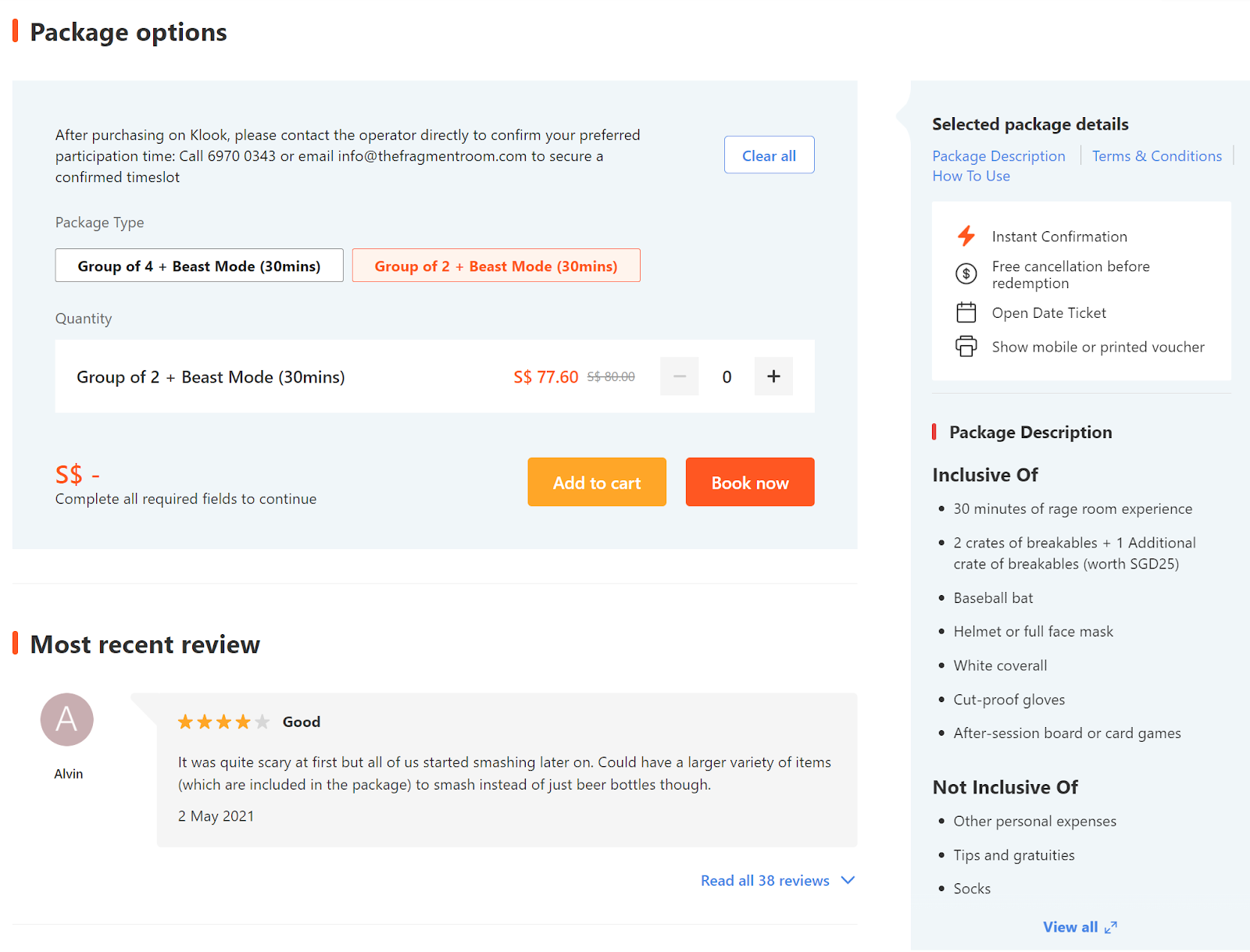
Task: Click the printed voucher printer icon
Action: pyautogui.click(x=966, y=347)
